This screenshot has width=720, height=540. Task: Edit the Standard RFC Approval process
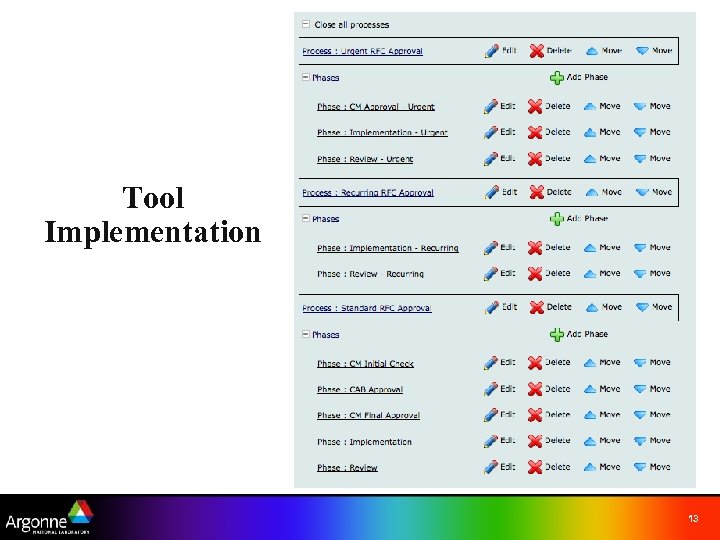tap(501, 307)
